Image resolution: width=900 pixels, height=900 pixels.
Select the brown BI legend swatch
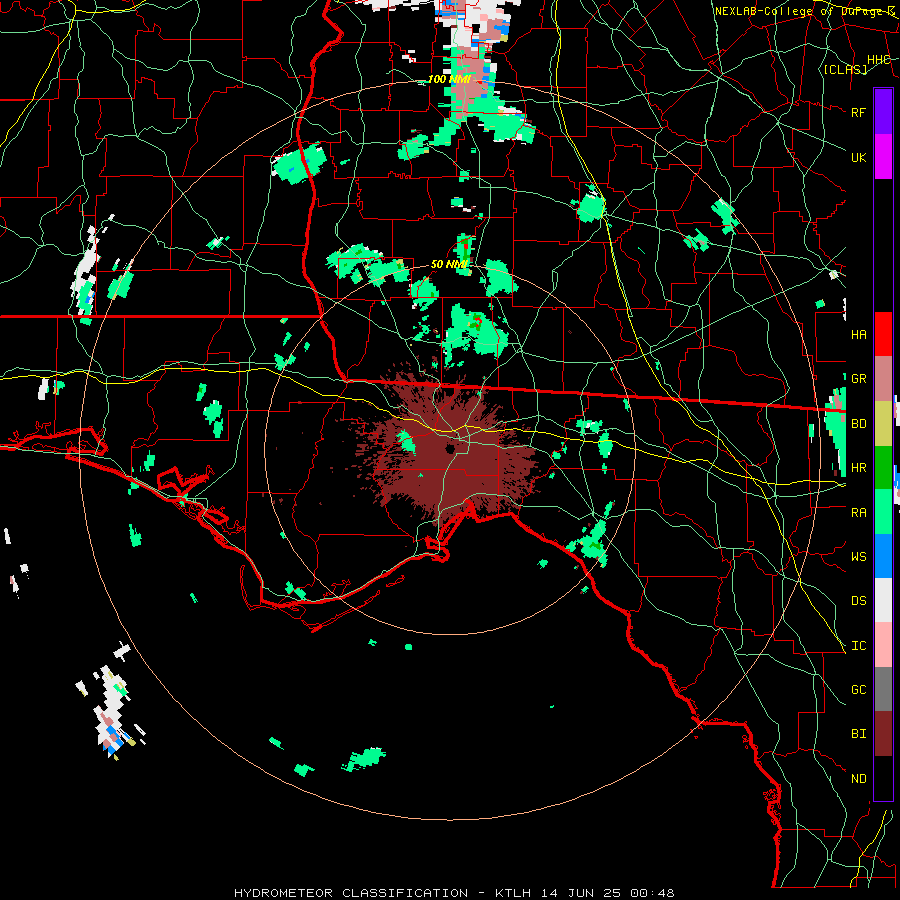tap(883, 734)
